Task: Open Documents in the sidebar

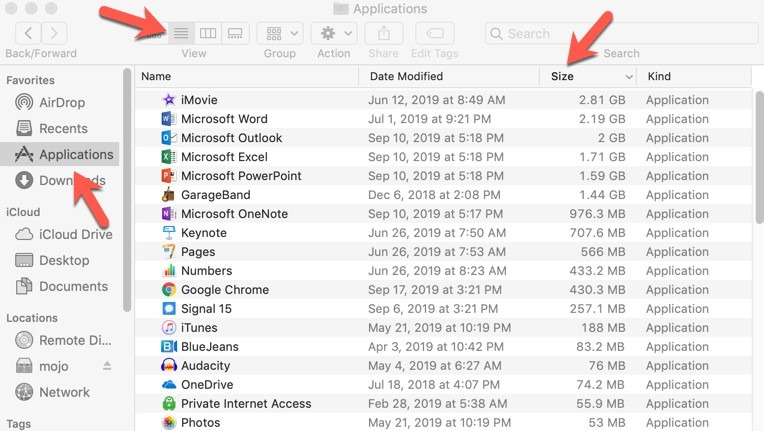Action: (61, 286)
